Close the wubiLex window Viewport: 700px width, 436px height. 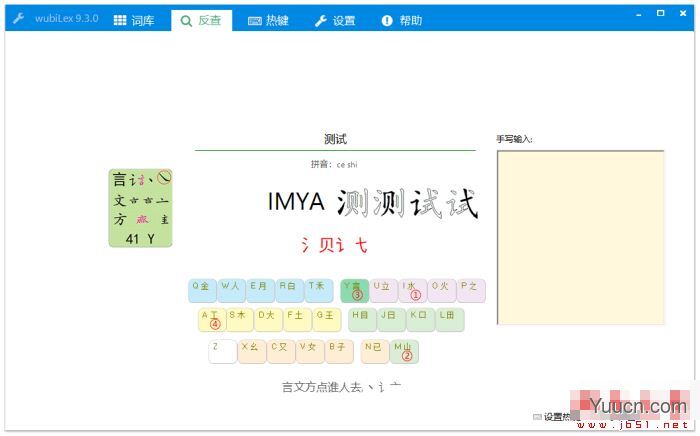[x=683, y=13]
